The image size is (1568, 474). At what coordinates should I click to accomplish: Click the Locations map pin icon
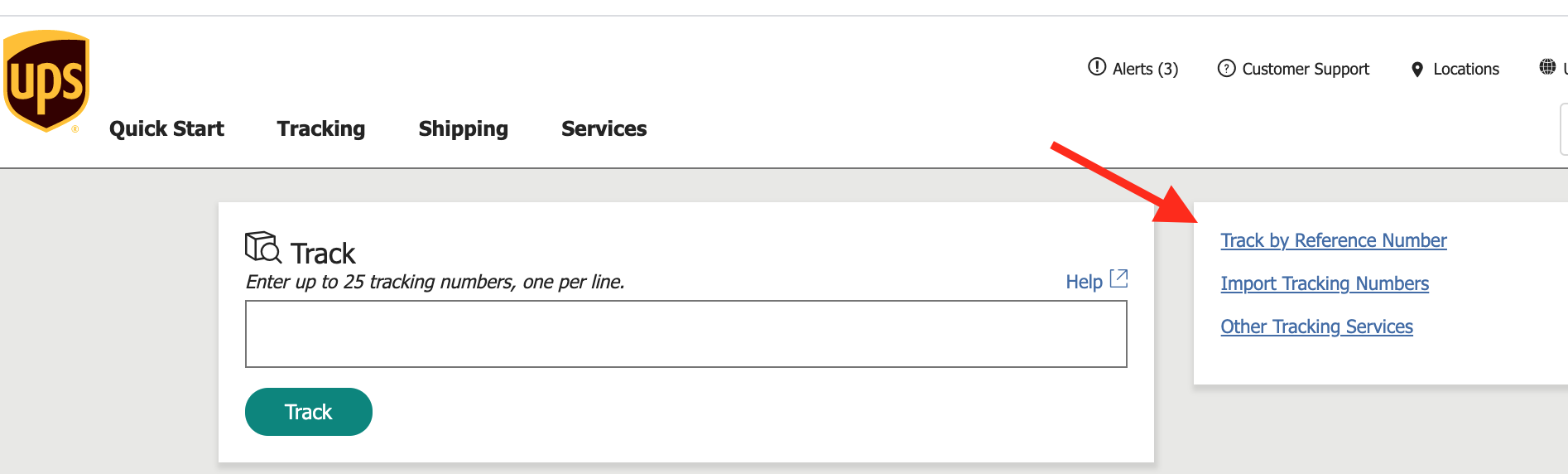(x=1417, y=70)
